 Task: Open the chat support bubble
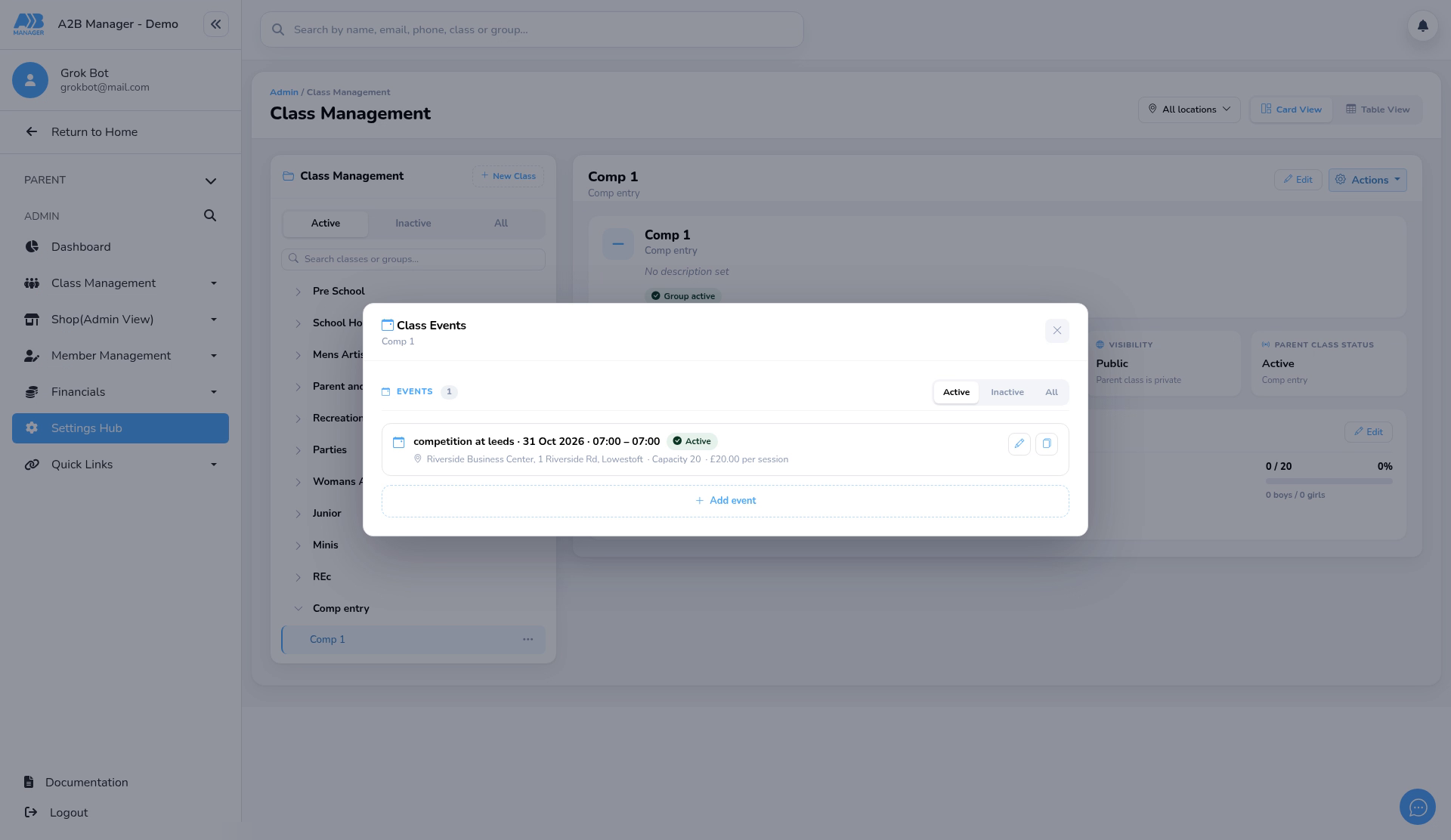point(1417,807)
